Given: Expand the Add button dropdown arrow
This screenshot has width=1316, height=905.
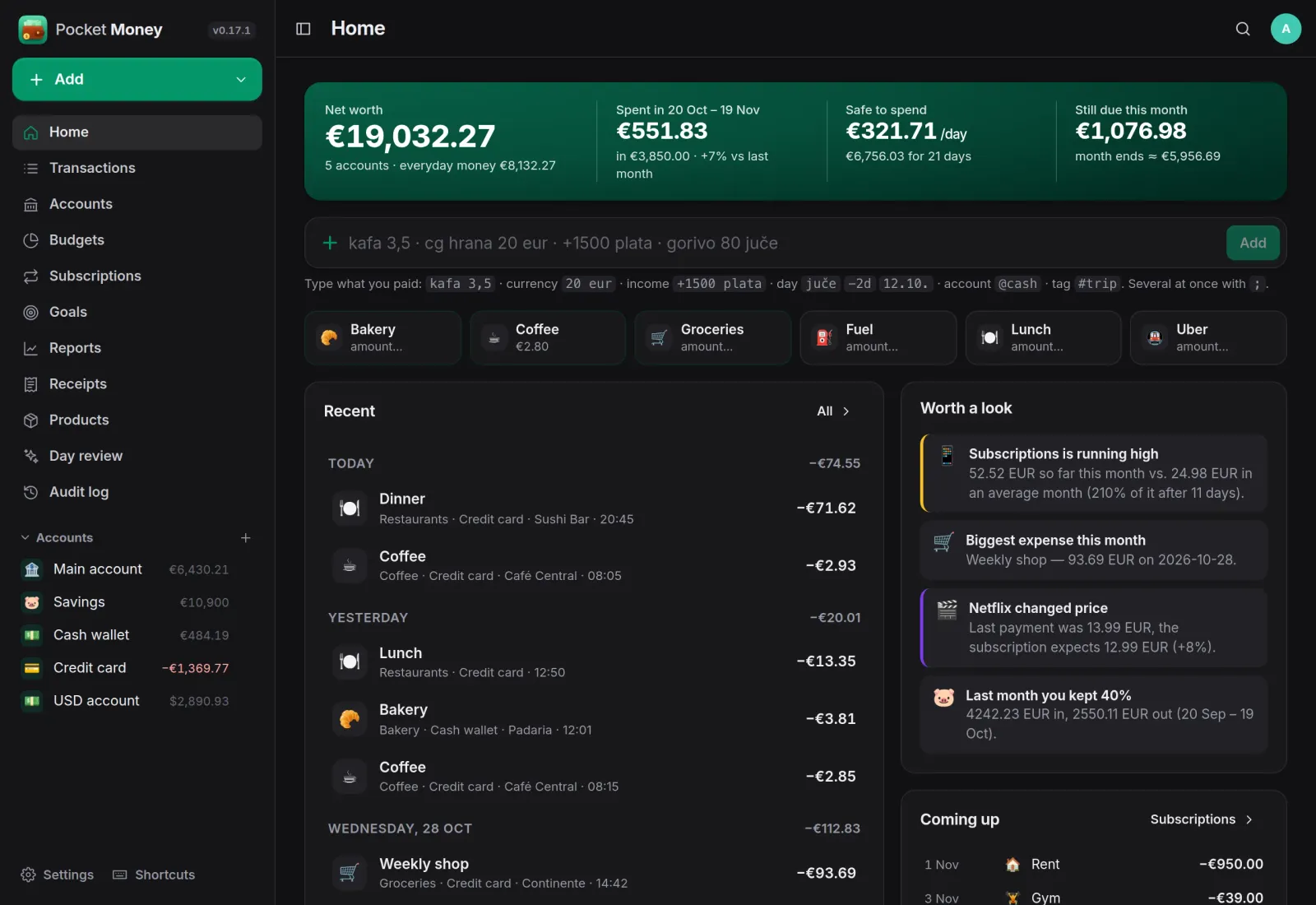Looking at the screenshot, I should (241, 79).
